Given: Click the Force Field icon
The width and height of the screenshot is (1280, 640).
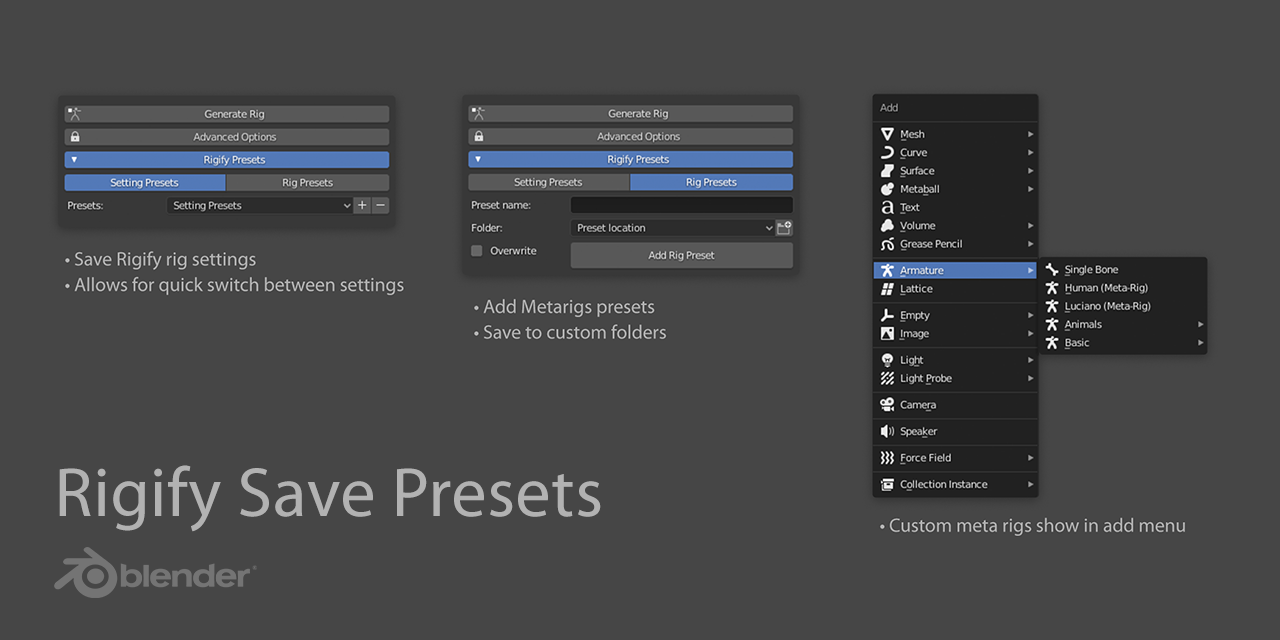Looking at the screenshot, I should (x=887, y=458).
